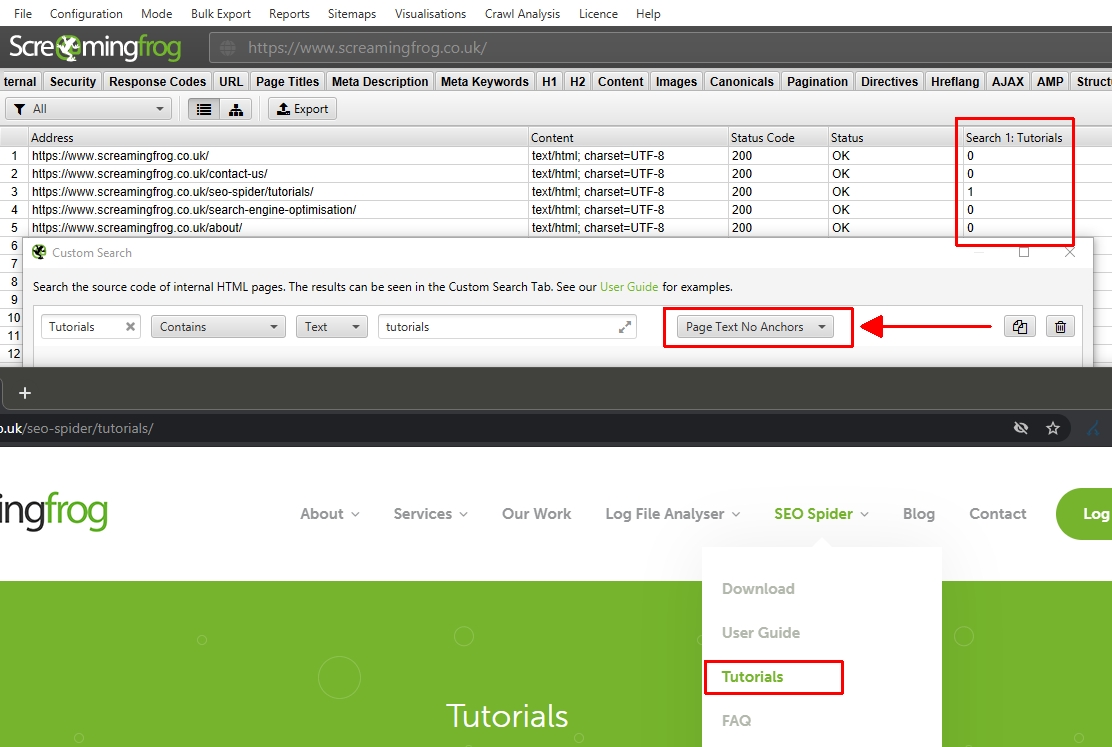This screenshot has height=747, width=1112.
Task: Expand the search text field editor
Action: 625,326
